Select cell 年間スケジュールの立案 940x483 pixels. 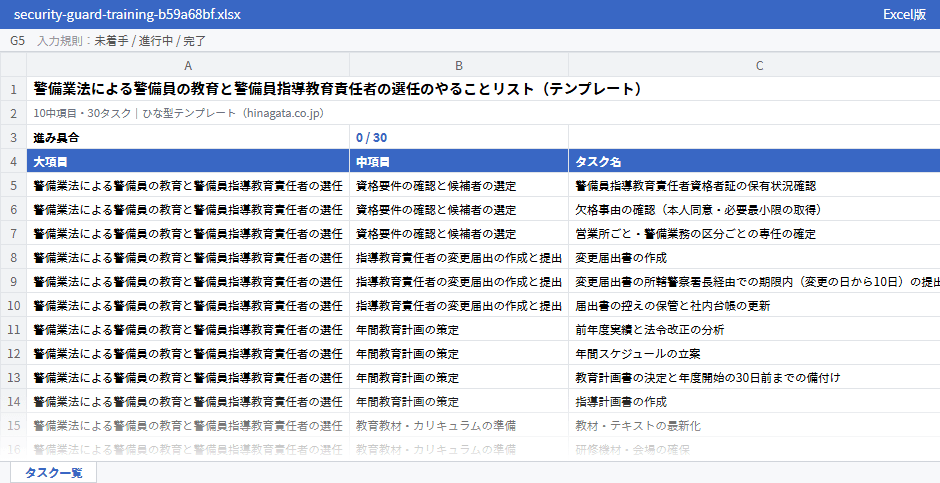754,353
